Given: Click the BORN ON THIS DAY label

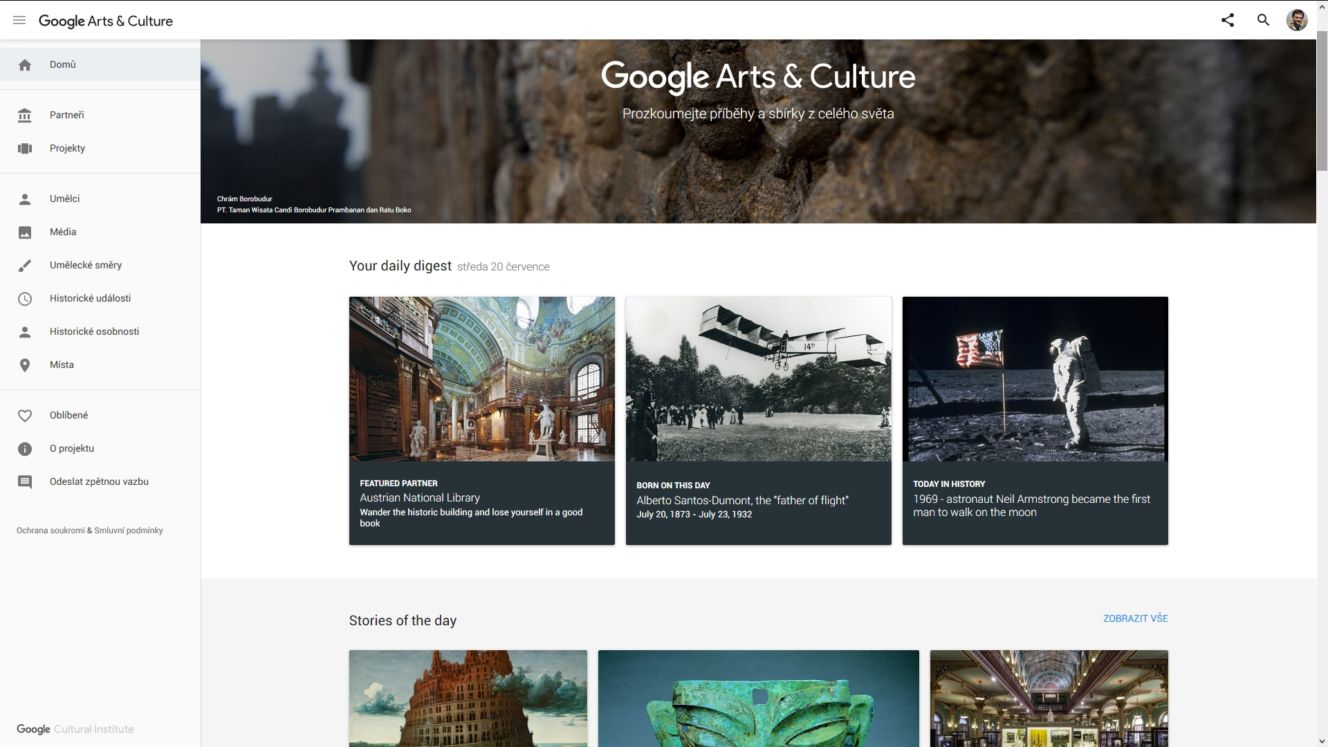Looking at the screenshot, I should (x=673, y=485).
